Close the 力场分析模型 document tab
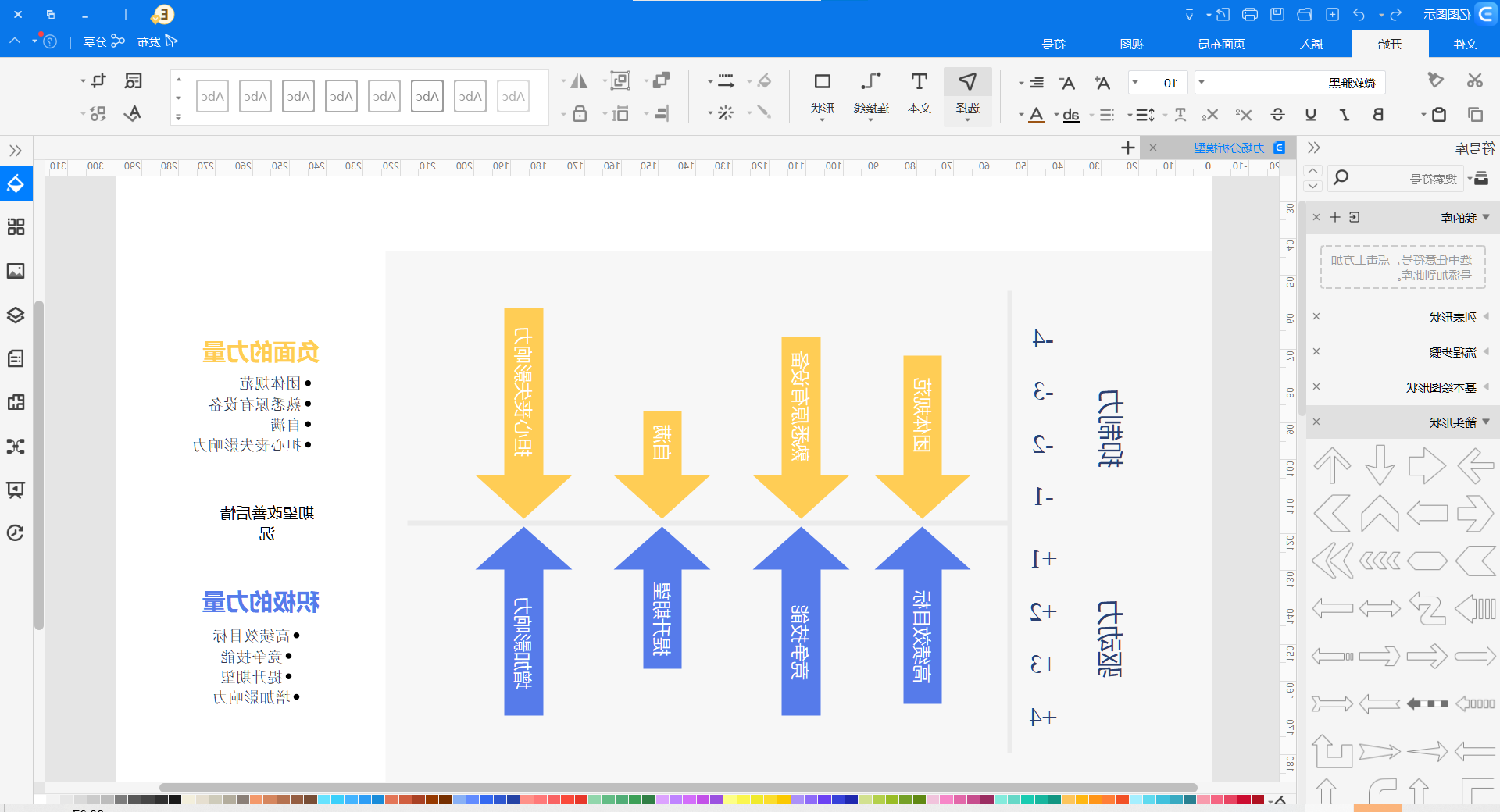The width and height of the screenshot is (1500, 812). 1153,148
